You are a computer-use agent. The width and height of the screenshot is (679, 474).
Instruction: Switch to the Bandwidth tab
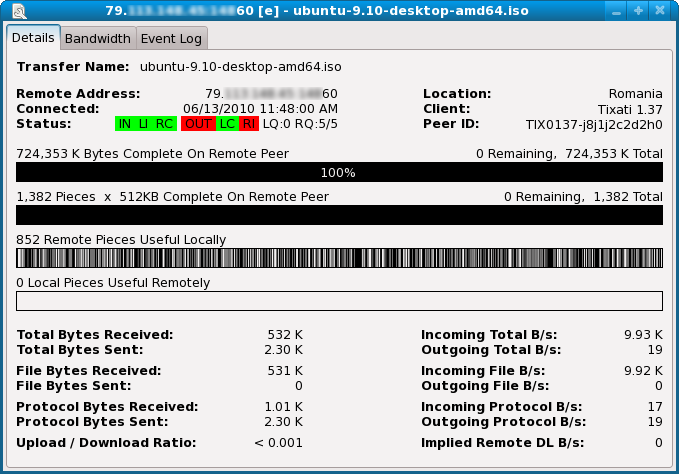[98, 39]
